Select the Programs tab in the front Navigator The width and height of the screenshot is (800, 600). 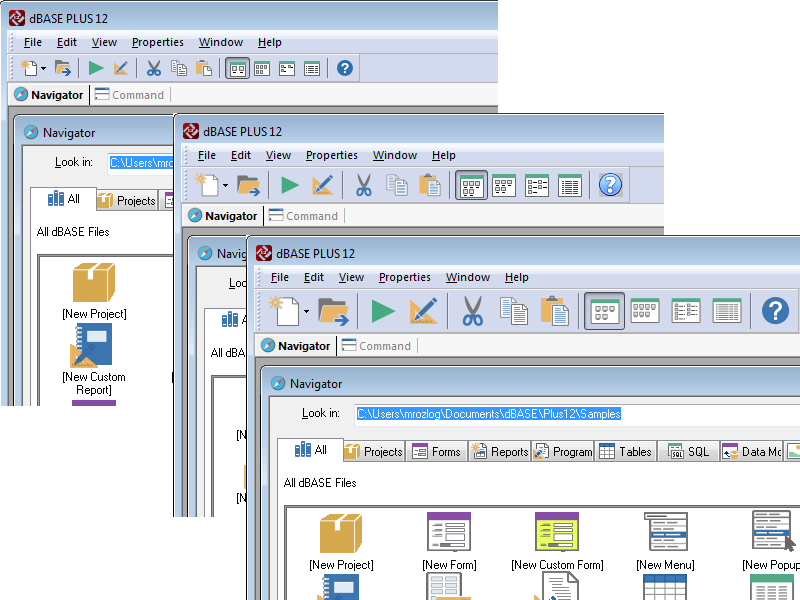[563, 452]
